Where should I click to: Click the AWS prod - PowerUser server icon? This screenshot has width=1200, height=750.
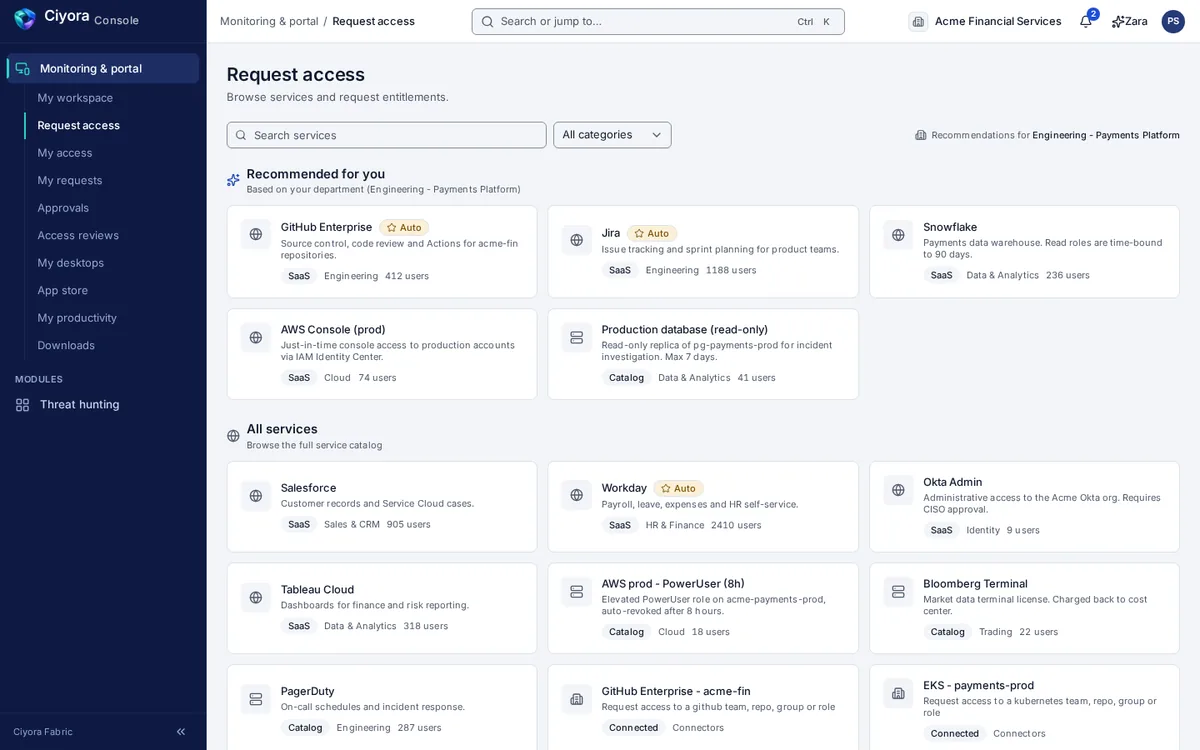[576, 592]
